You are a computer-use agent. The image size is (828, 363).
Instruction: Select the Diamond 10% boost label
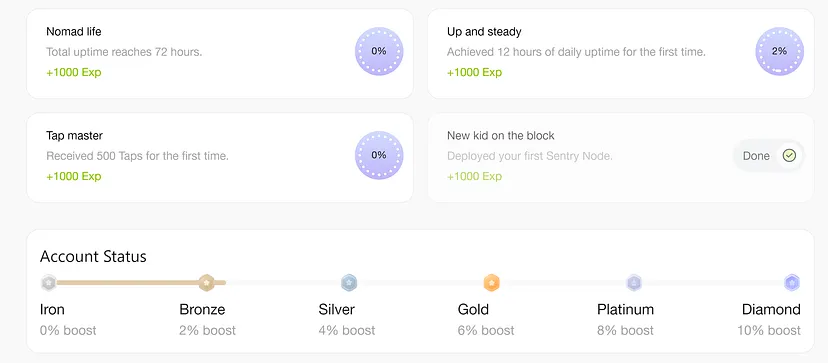769,331
